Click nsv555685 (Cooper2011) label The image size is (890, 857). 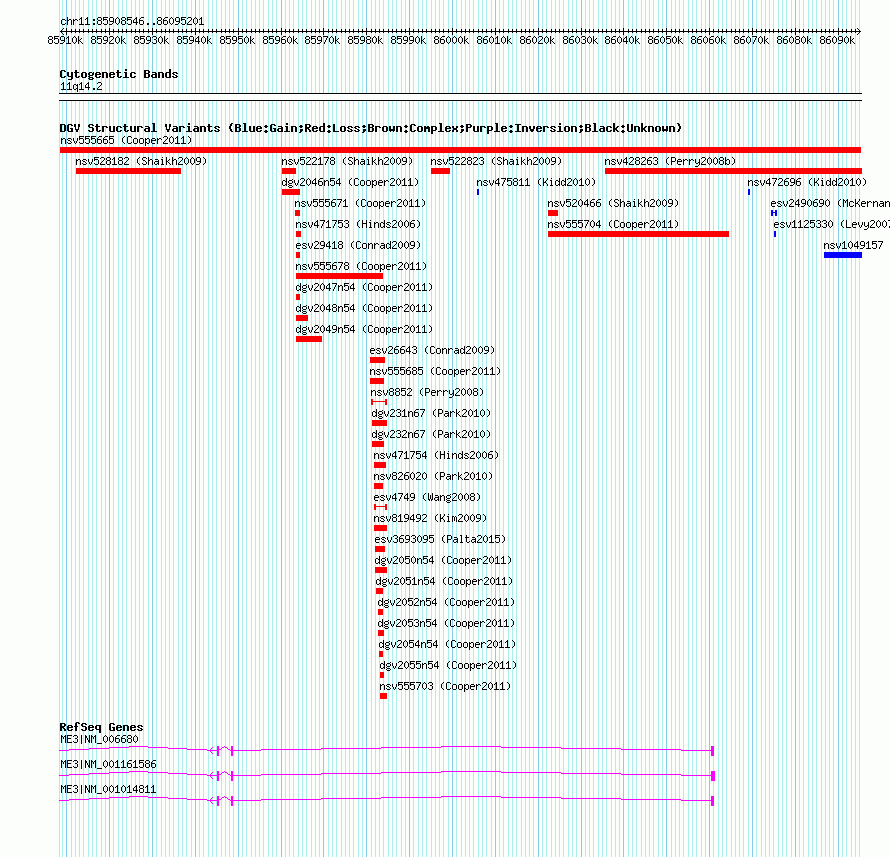click(435, 371)
